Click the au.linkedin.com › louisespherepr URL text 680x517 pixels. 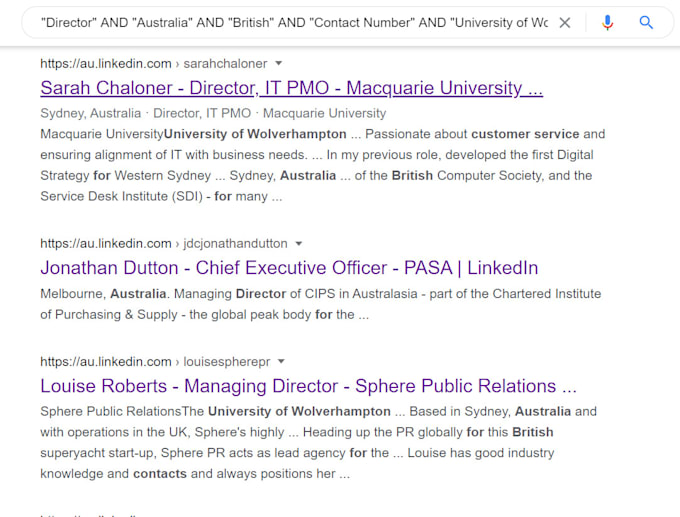(155, 362)
